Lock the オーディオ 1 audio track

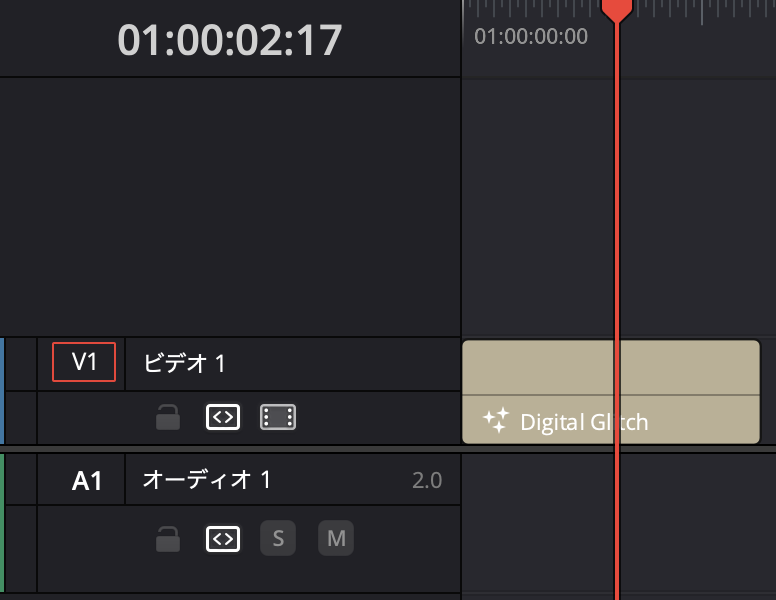[x=168, y=540]
